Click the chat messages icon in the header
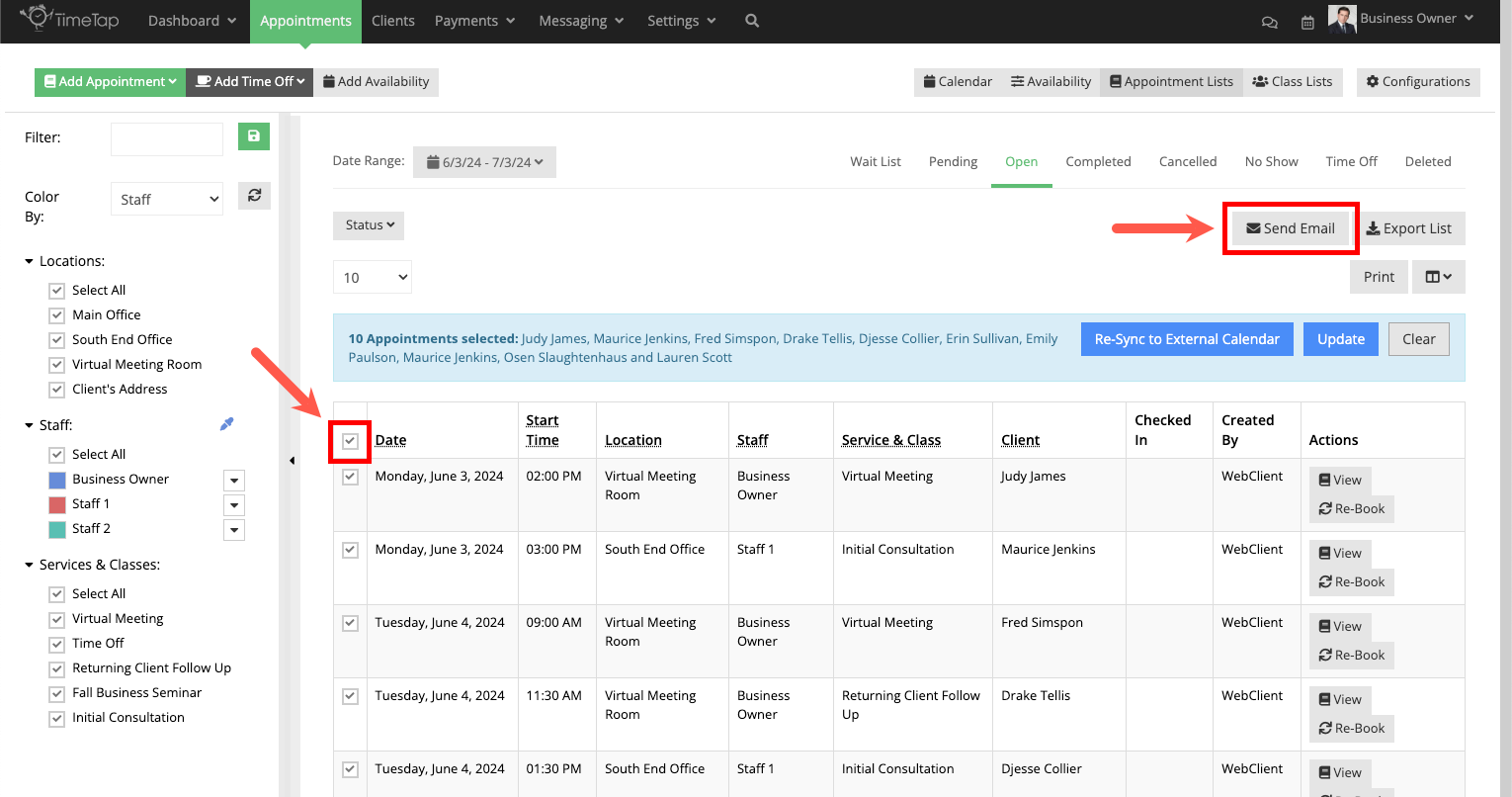This screenshot has height=797, width=1512. (1269, 21)
